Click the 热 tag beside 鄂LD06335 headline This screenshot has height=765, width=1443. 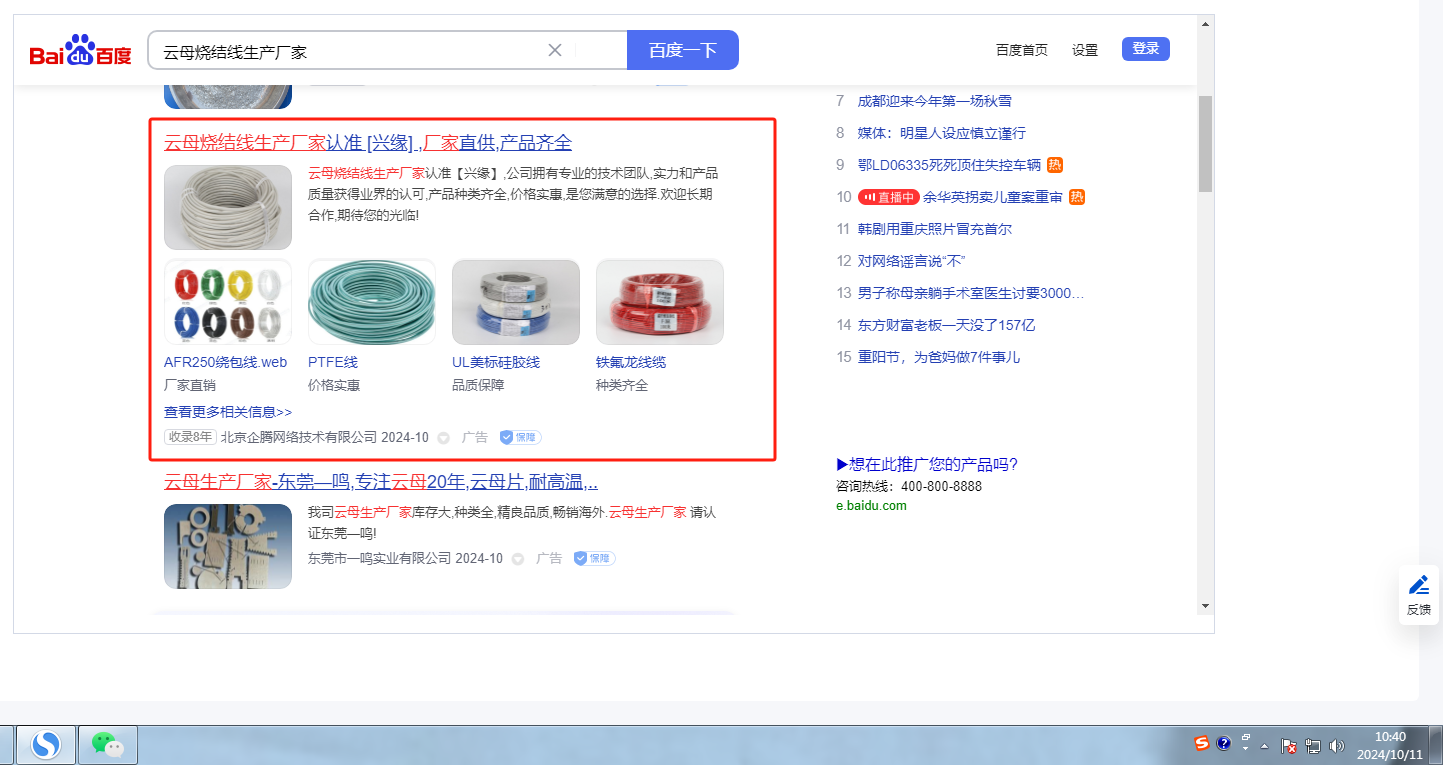pos(1055,165)
